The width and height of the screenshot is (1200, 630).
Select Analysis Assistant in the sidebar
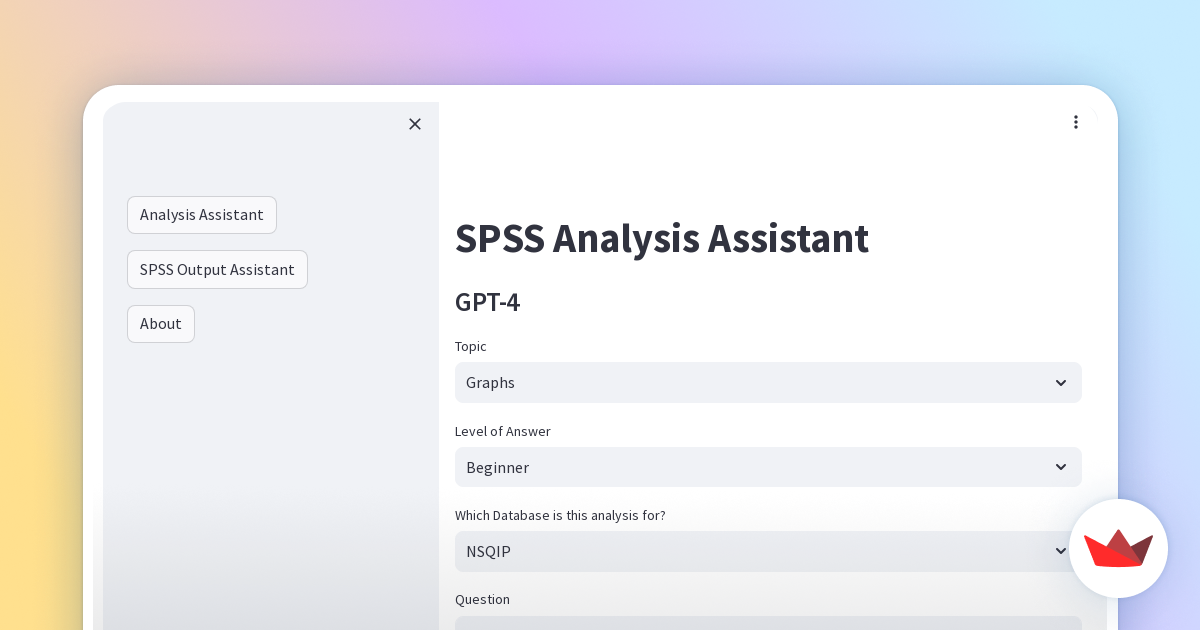[x=202, y=215]
